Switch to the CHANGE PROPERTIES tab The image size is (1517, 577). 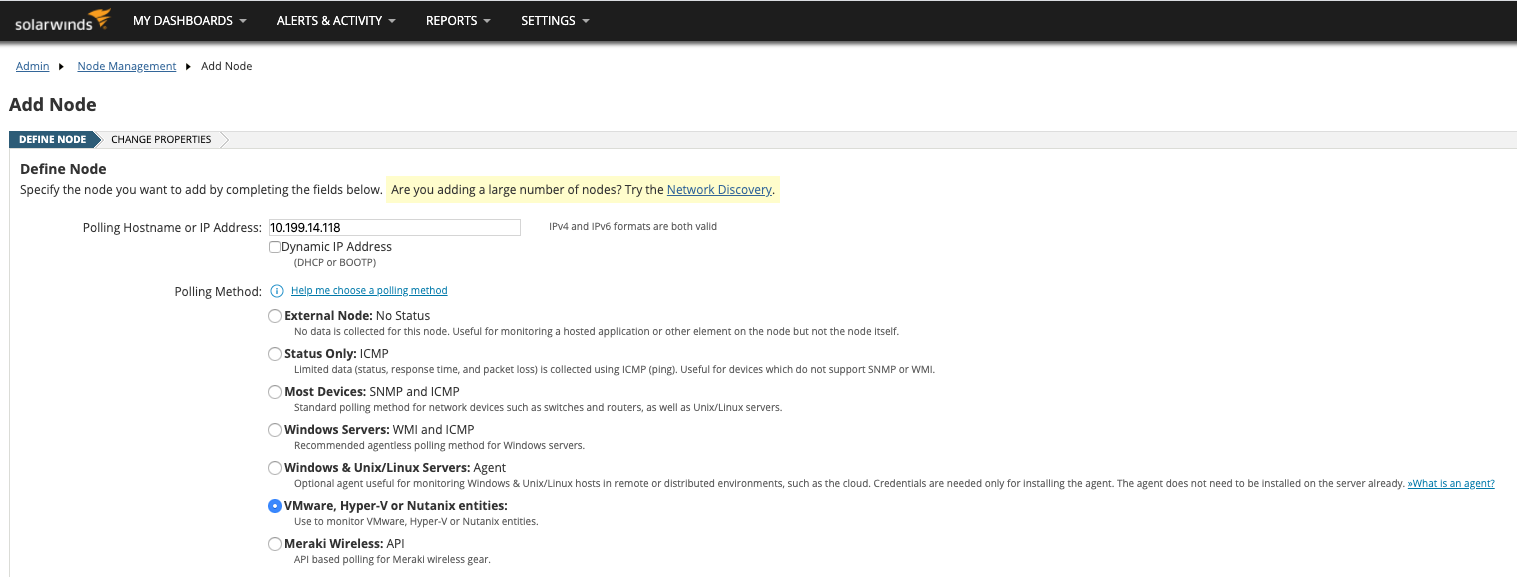point(161,139)
